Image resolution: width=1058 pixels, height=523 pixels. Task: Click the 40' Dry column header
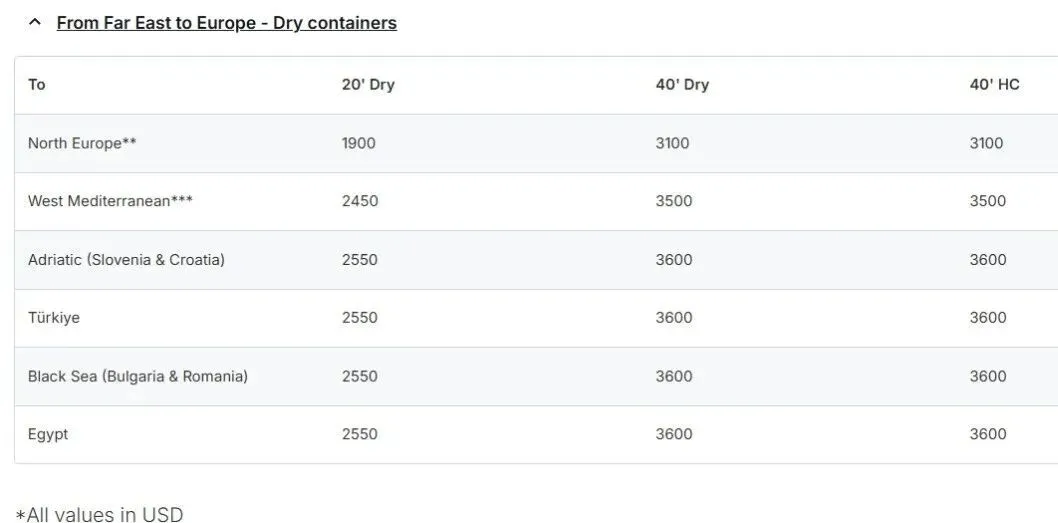point(682,84)
